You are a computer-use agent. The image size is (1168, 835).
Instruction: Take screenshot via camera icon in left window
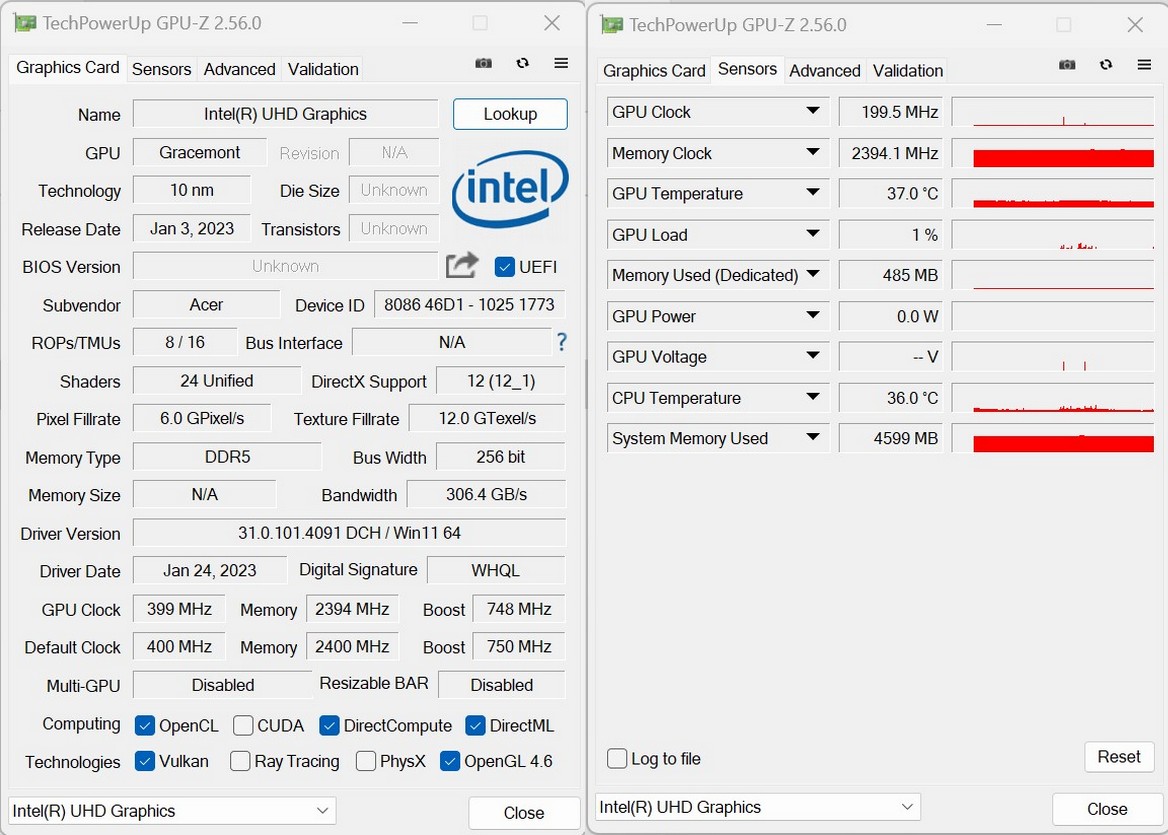pos(483,64)
